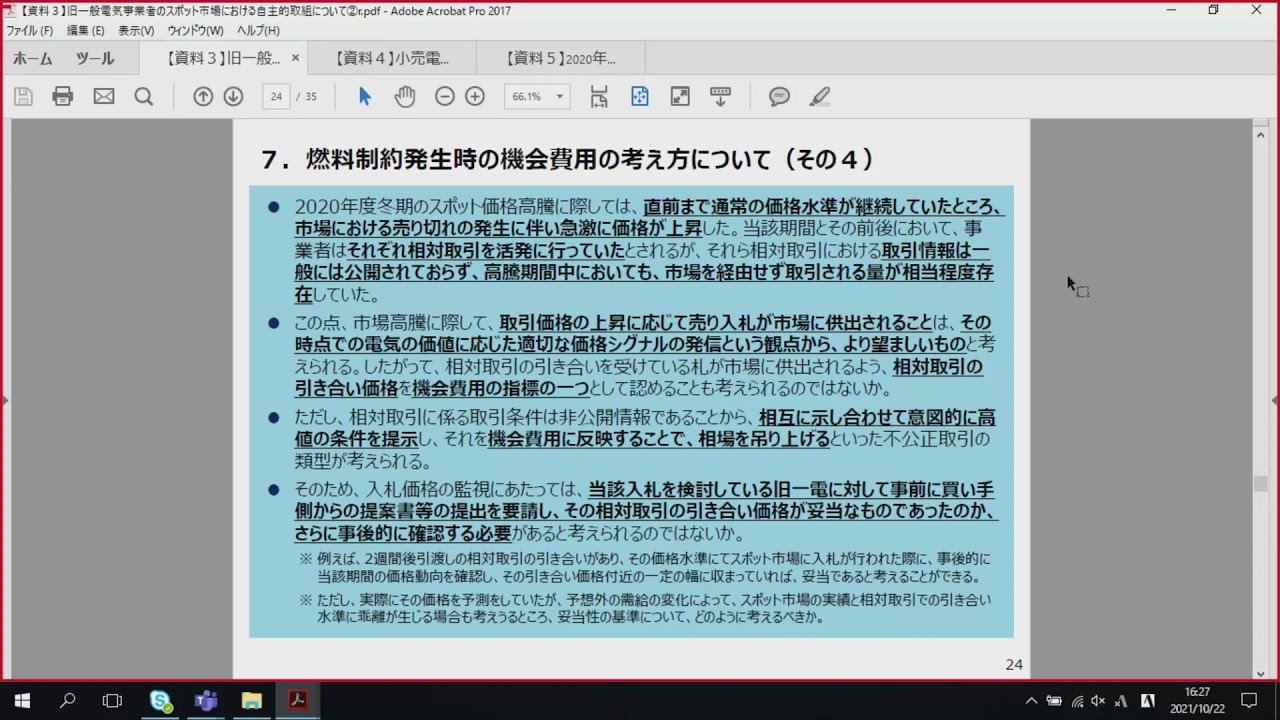
Task: Open the Windows Start menu
Action: click(22, 701)
